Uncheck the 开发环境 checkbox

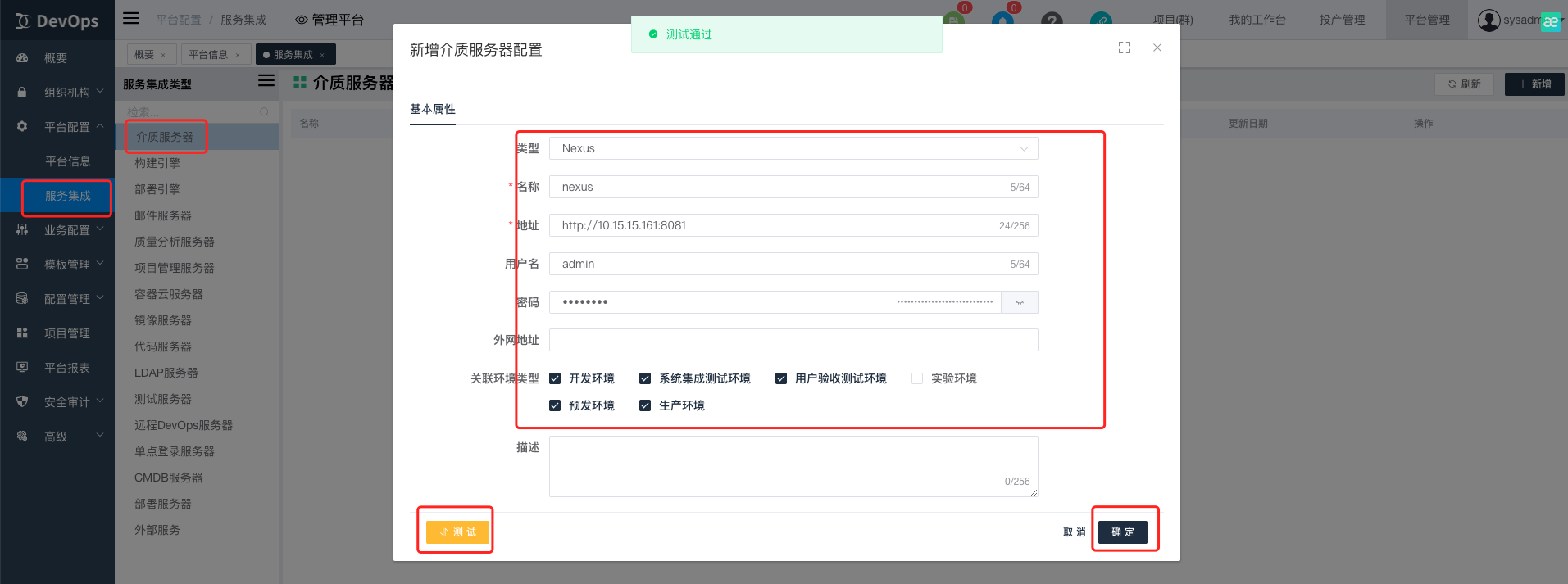tap(555, 378)
